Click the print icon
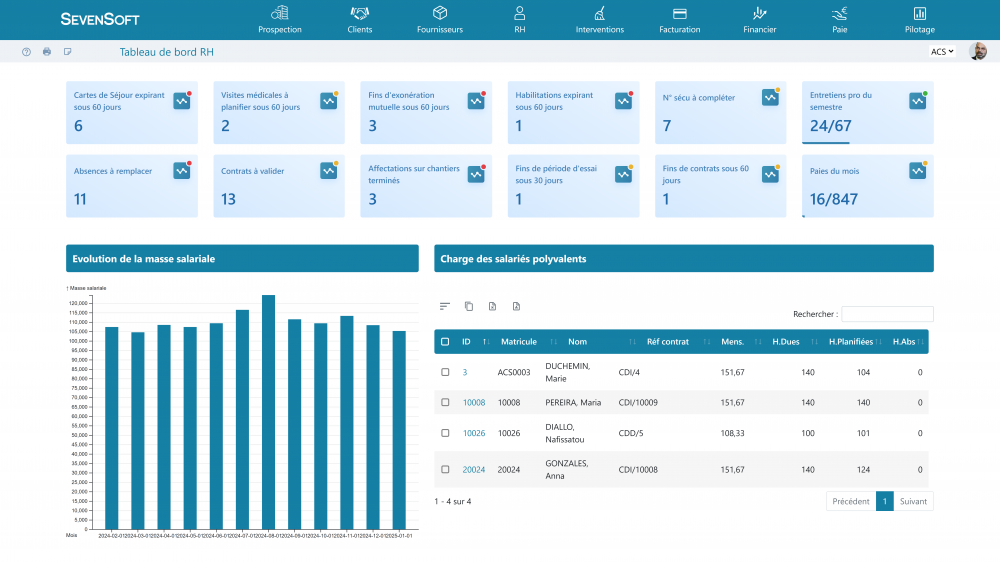Image resolution: width=1000 pixels, height=562 pixels. coord(47,52)
